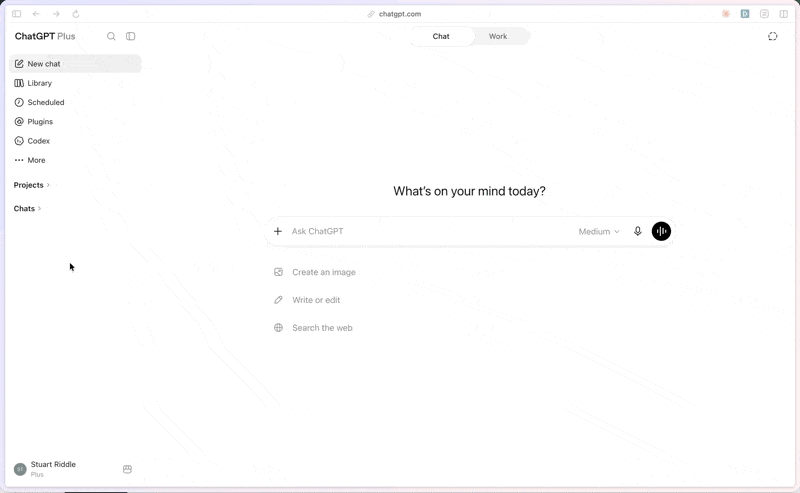Click the split view icon at far right

pos(784,14)
